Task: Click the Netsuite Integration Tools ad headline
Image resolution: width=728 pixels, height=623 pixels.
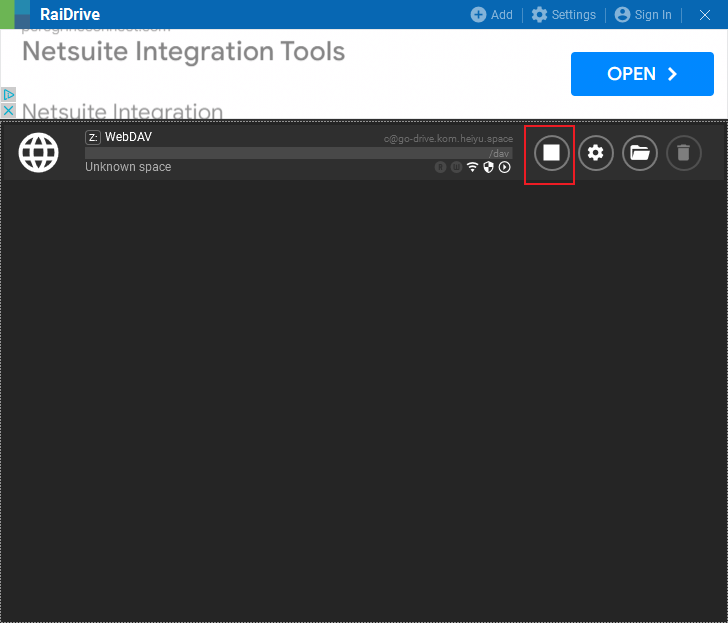Action: [x=184, y=51]
